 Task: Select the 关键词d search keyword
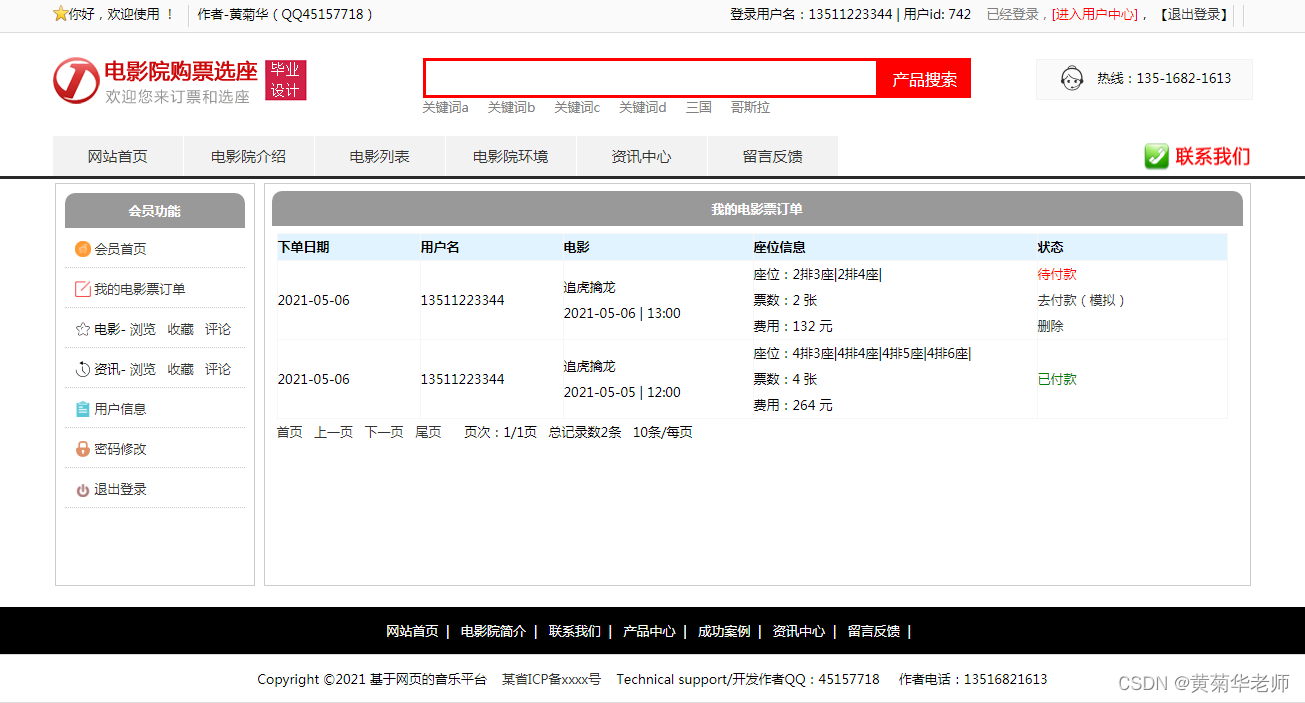tap(642, 107)
